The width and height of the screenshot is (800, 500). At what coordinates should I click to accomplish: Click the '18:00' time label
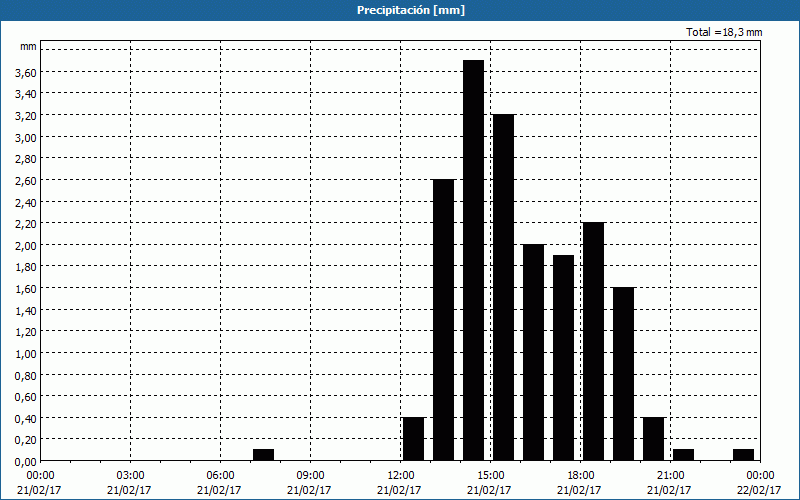click(x=580, y=476)
